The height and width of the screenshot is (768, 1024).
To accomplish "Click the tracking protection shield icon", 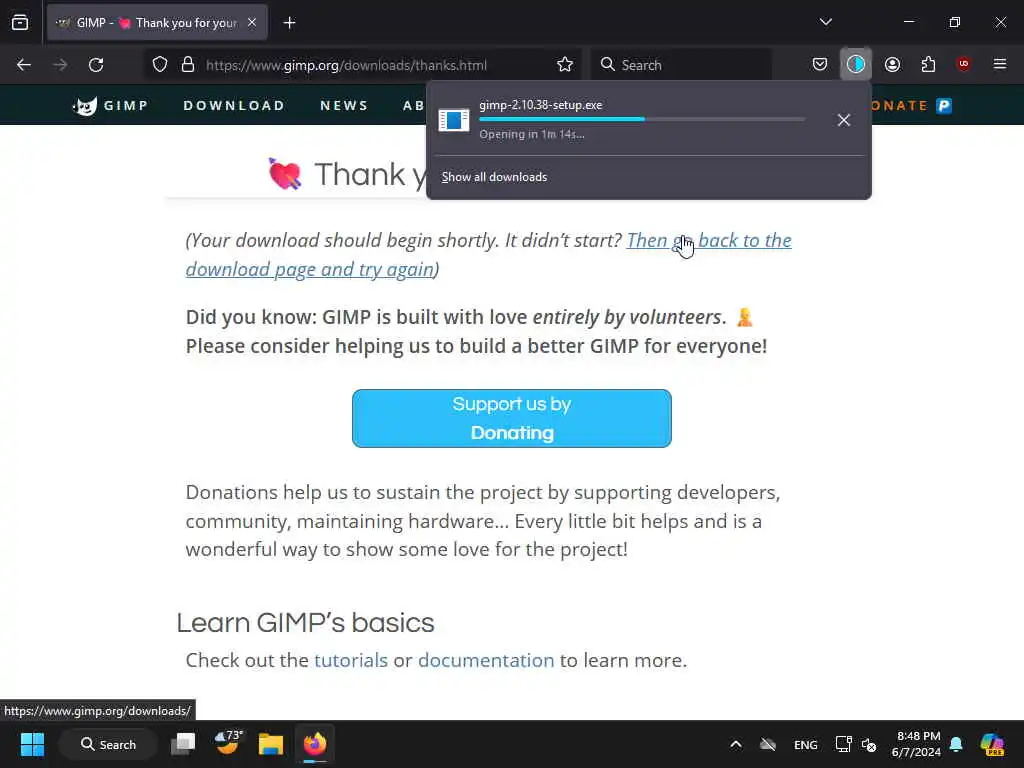I will tap(160, 65).
